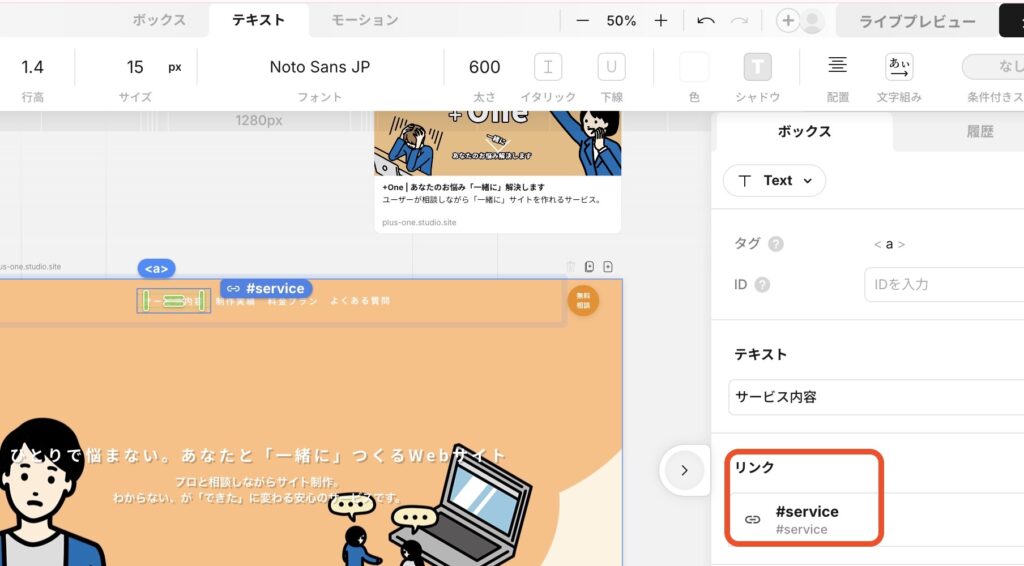Select the よくある質問 nav item on canvas

click(360, 301)
